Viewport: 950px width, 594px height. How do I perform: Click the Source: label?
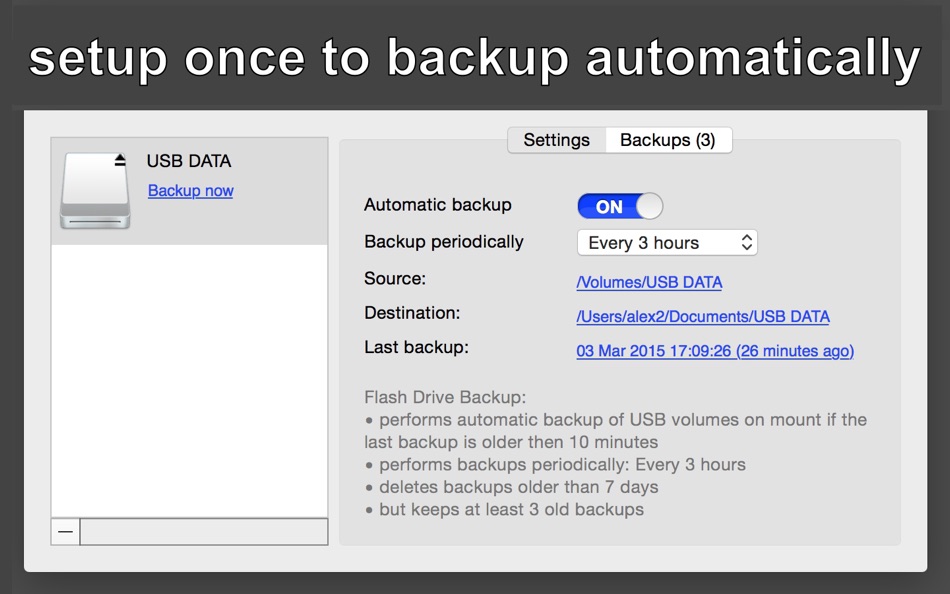[x=394, y=279]
